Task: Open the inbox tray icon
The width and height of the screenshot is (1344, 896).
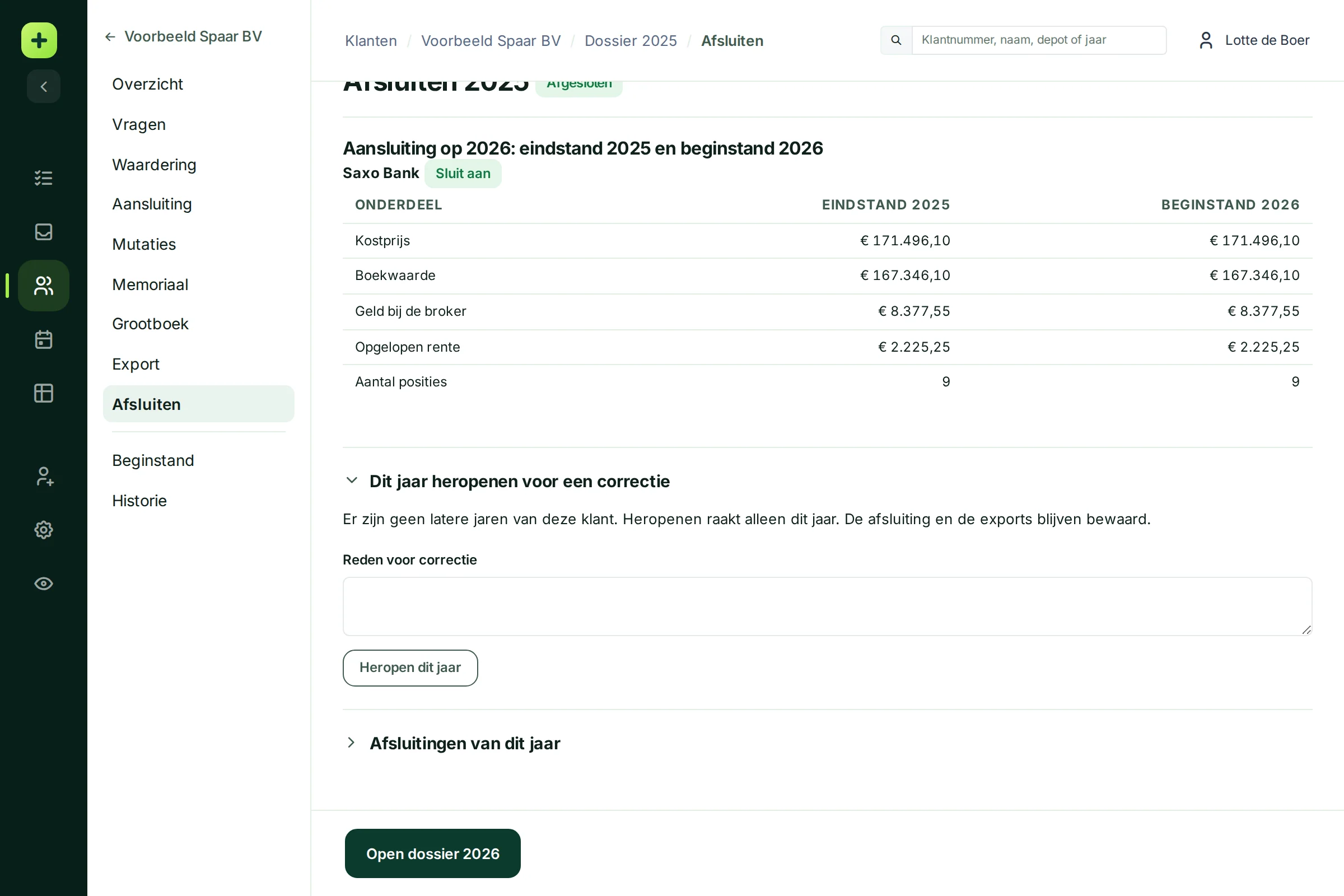Action: tap(44, 231)
